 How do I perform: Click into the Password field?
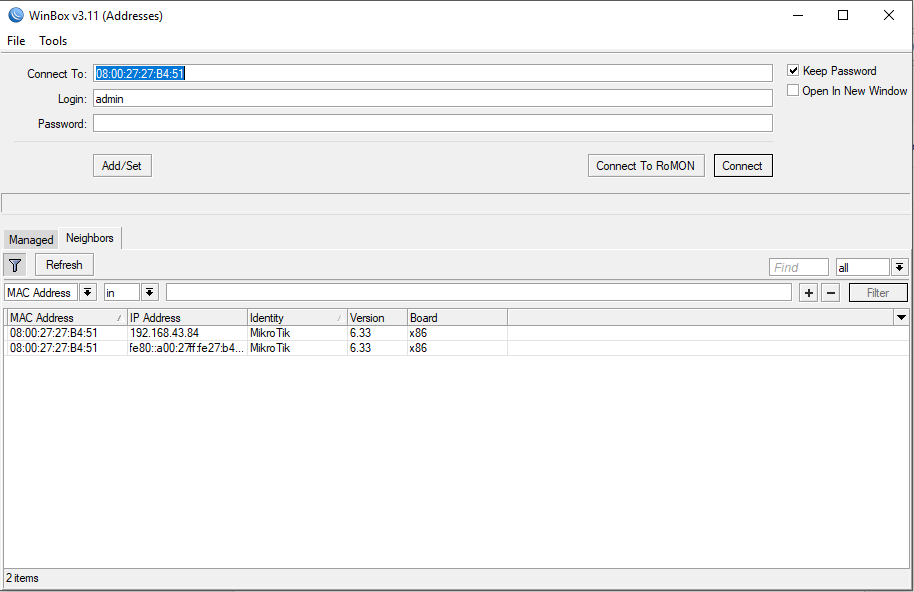point(433,124)
